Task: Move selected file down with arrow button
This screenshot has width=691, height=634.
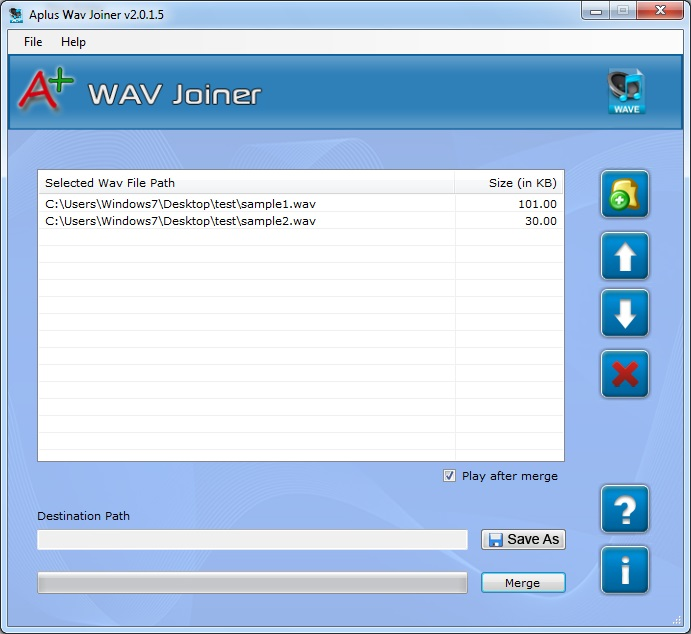Action: click(x=624, y=313)
